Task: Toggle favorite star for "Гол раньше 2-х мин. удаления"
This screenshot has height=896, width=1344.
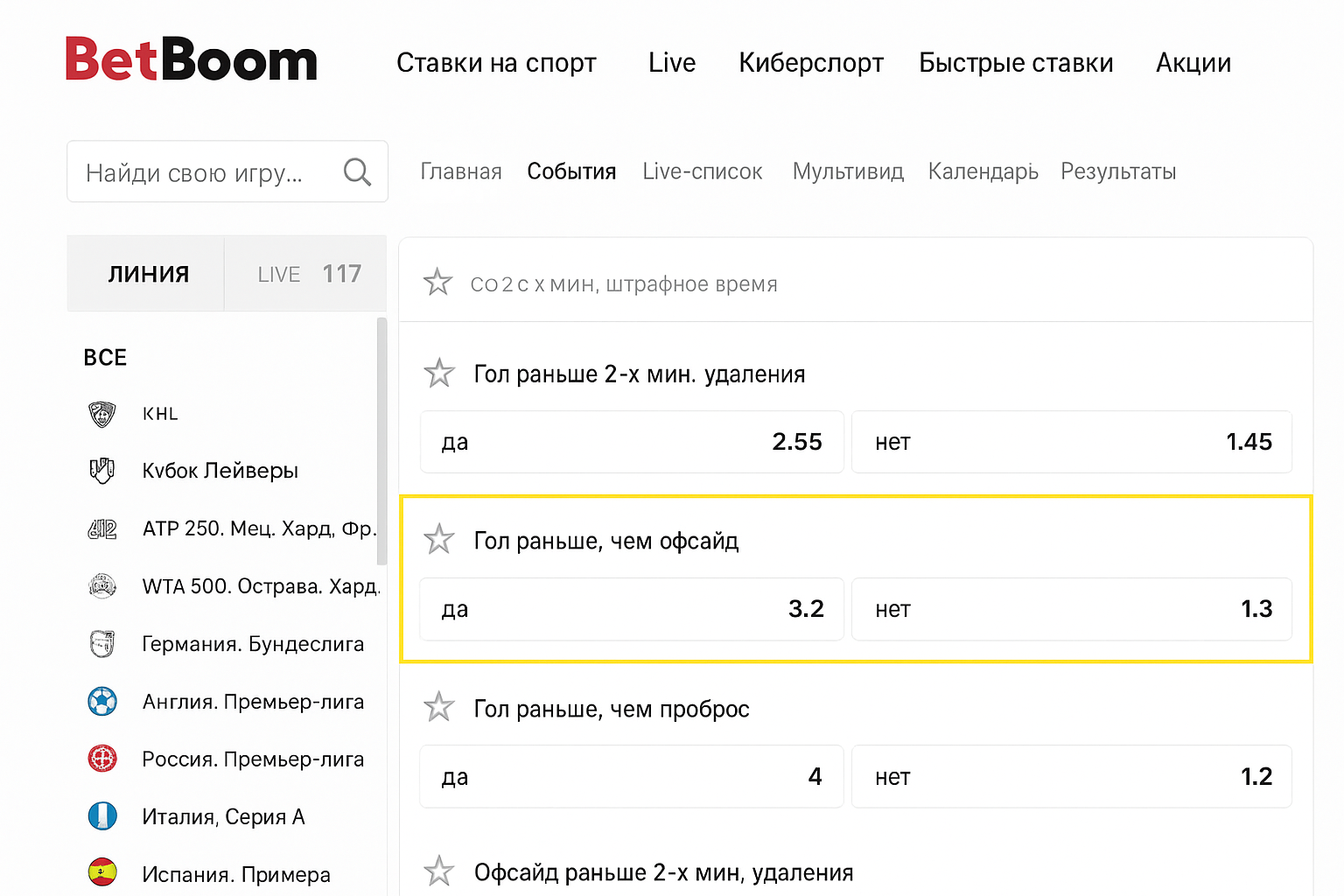Action: (x=439, y=374)
